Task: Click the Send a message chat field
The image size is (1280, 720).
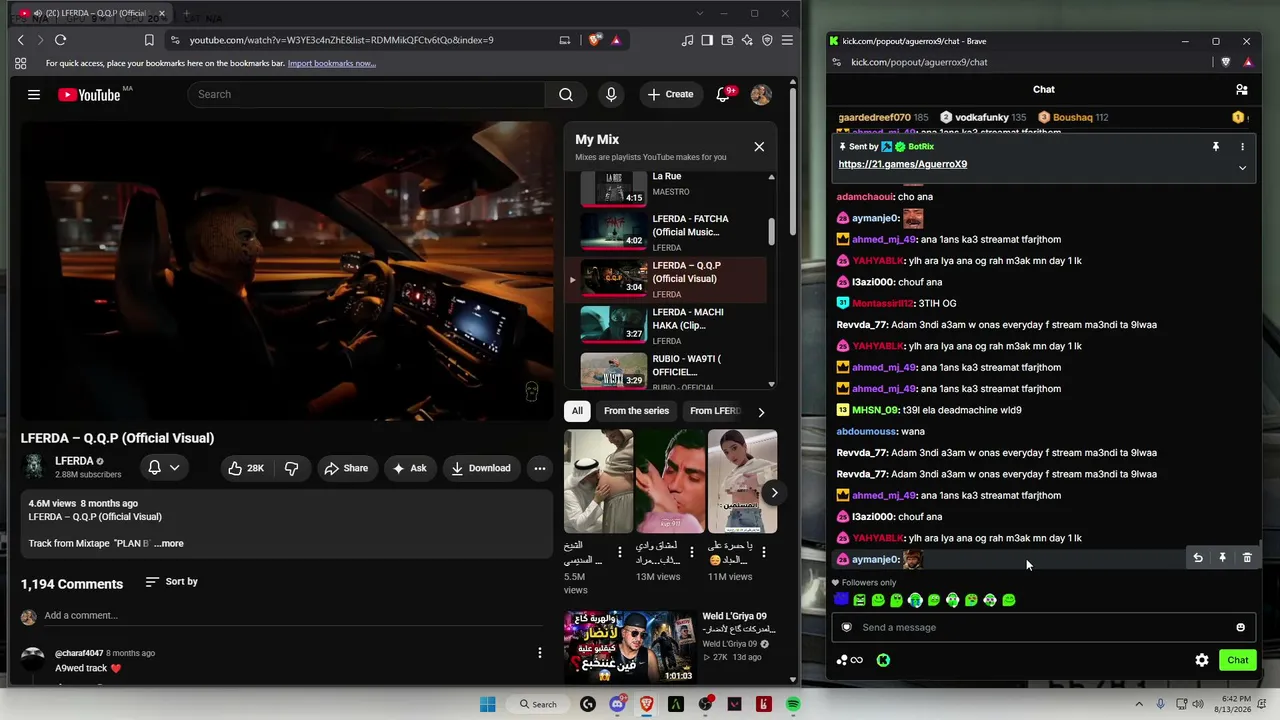Action: pos(1044,628)
